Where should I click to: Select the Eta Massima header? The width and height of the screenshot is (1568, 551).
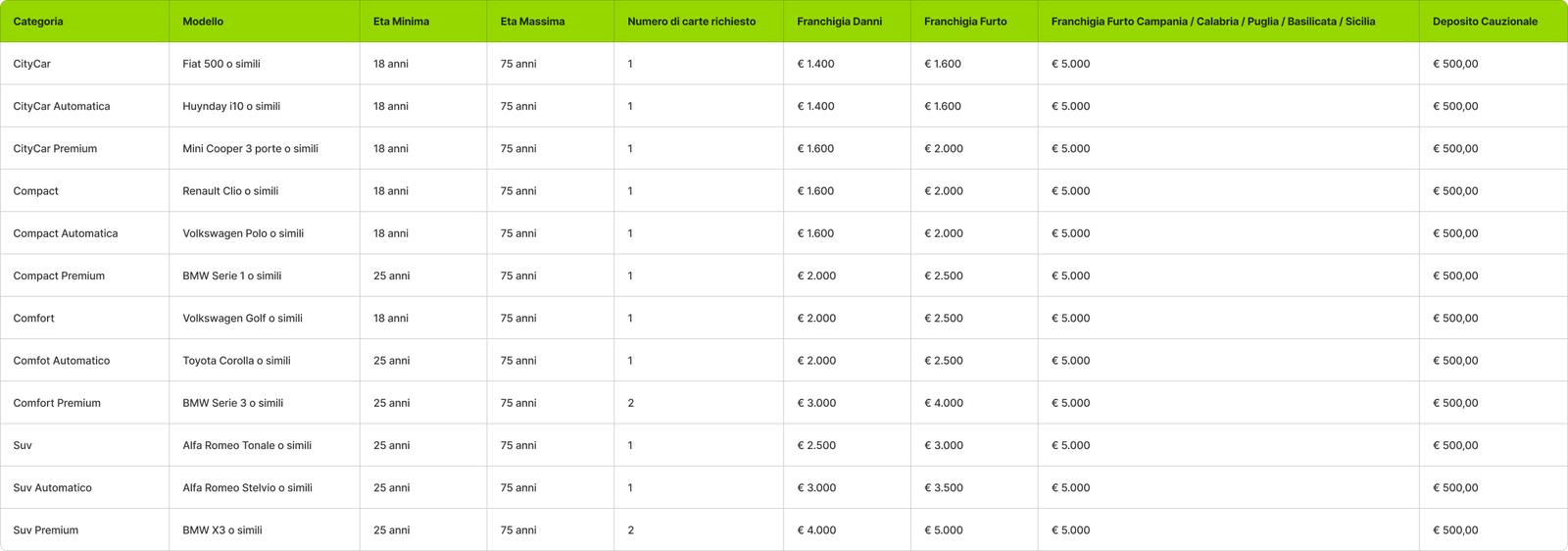[x=532, y=22]
